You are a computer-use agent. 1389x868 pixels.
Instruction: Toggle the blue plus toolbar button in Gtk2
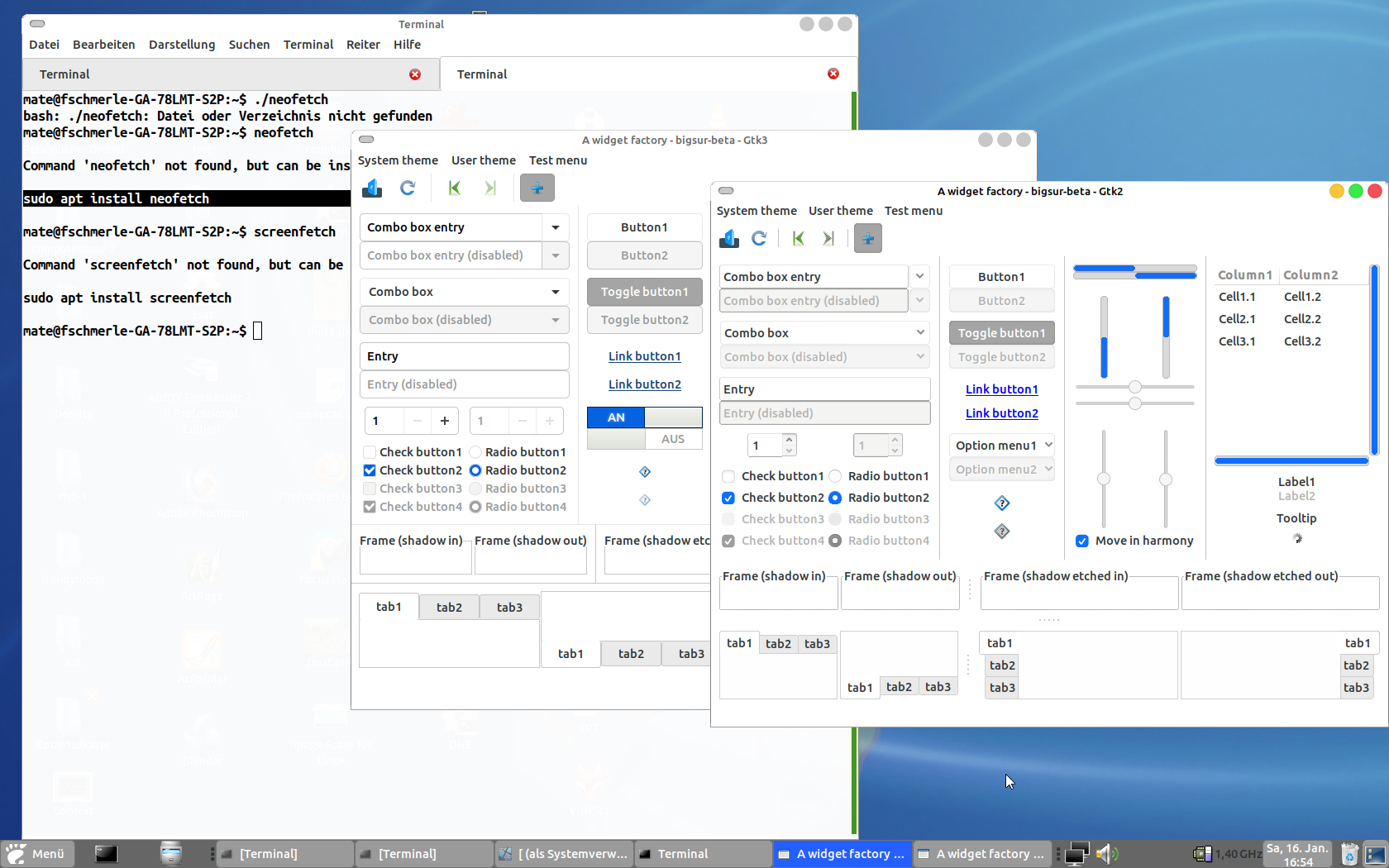click(x=868, y=239)
